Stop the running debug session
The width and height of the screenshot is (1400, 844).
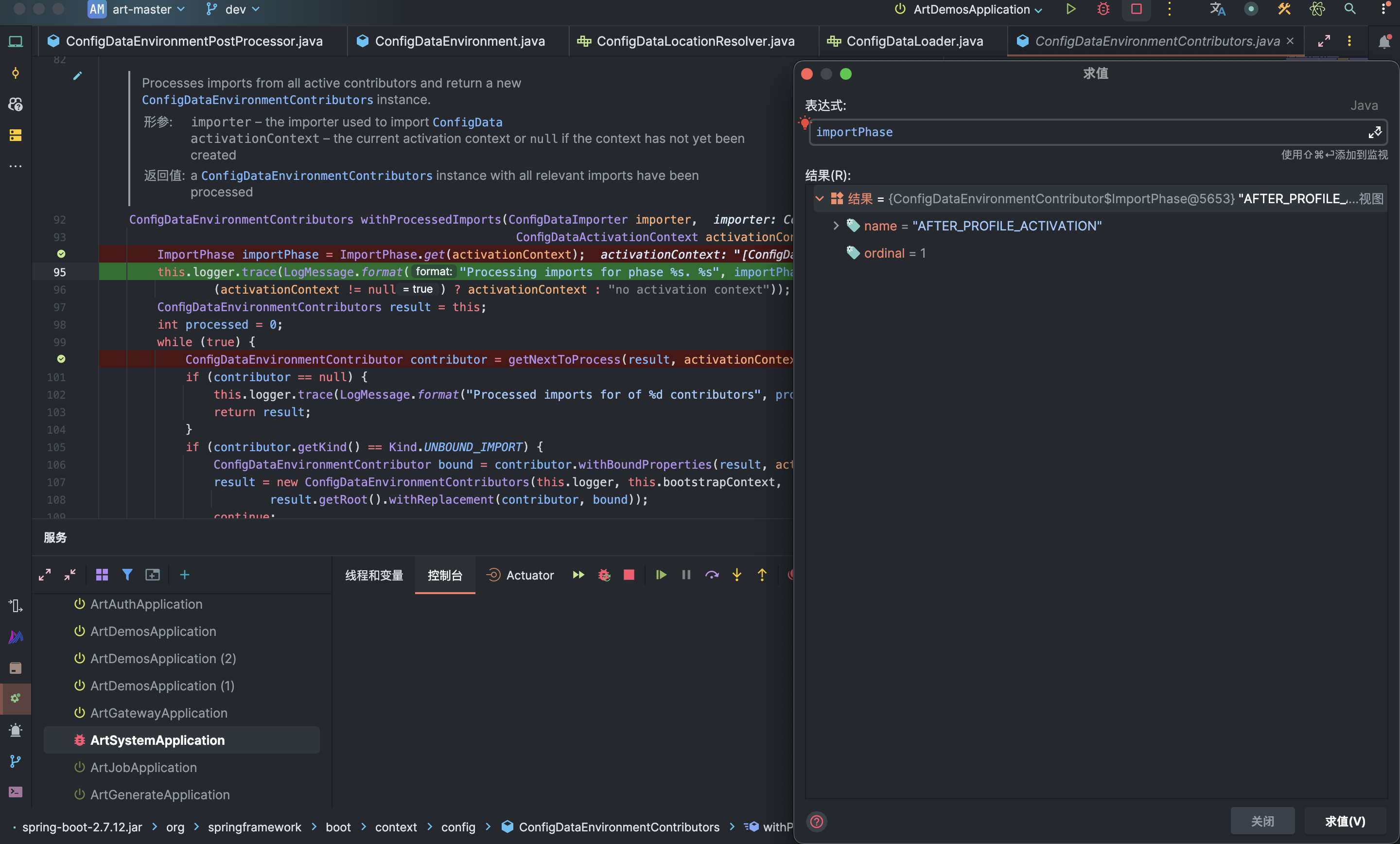coord(629,575)
